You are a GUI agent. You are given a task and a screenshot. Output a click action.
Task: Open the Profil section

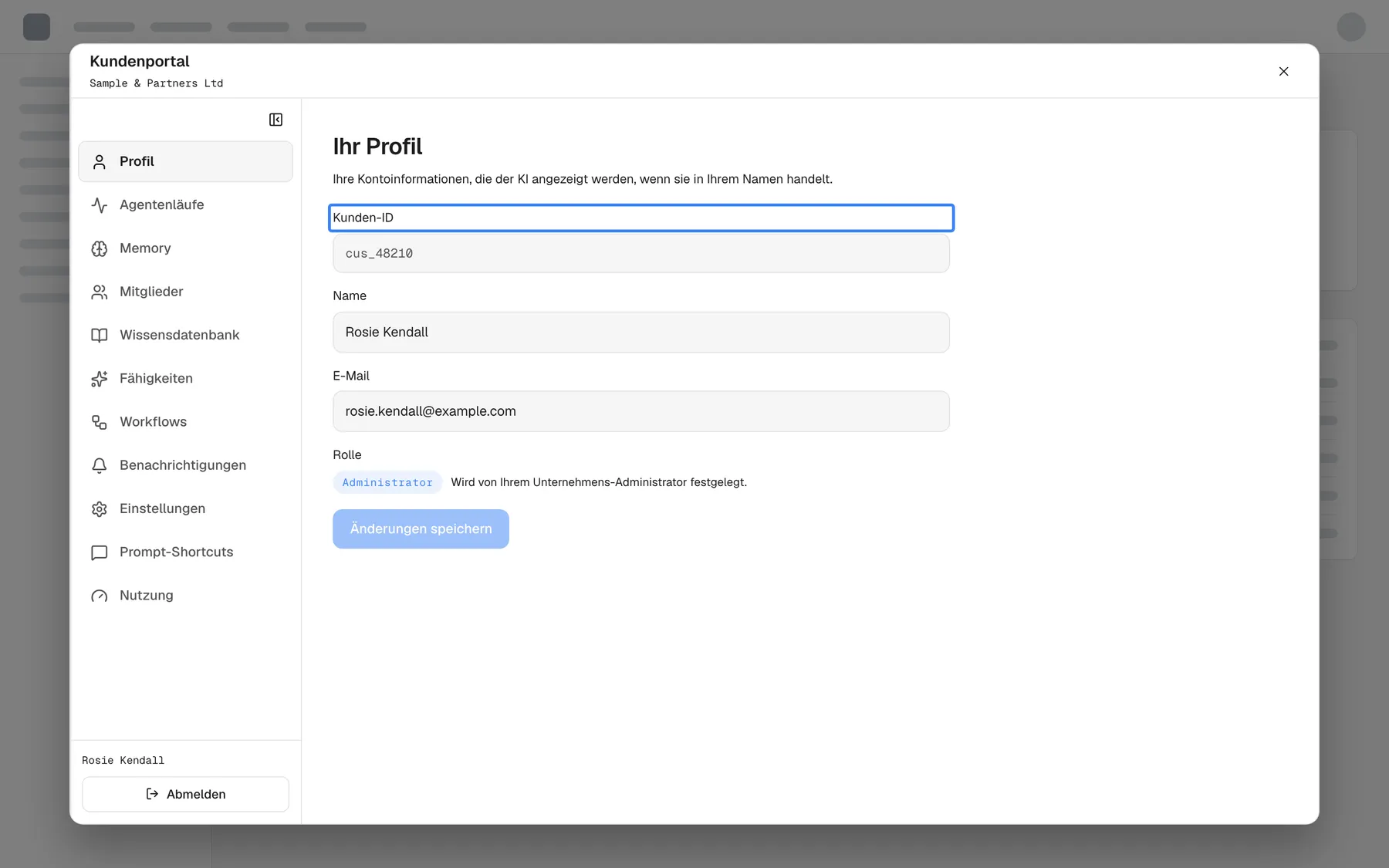185,161
